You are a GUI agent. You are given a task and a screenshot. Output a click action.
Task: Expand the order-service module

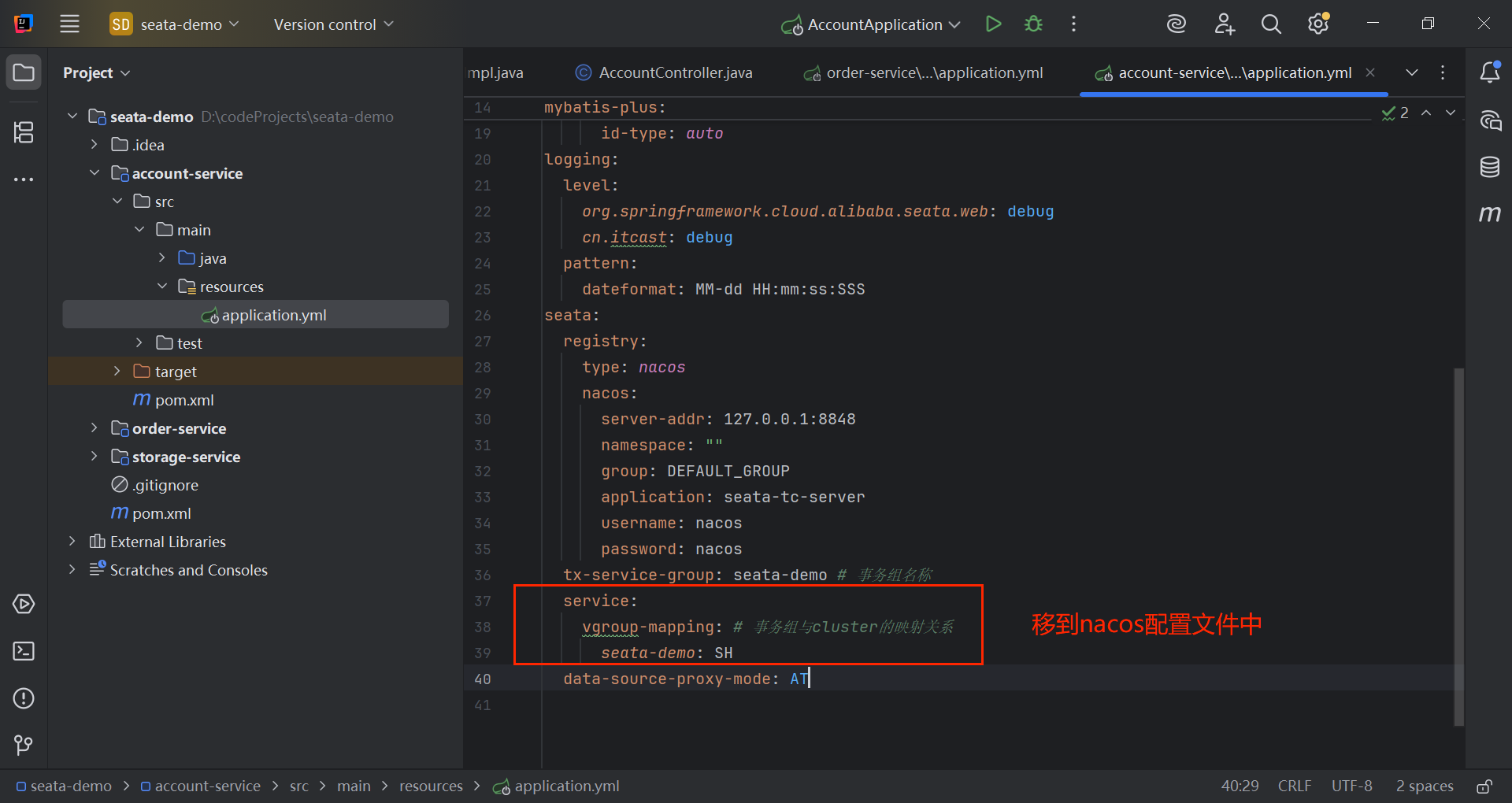[x=94, y=428]
